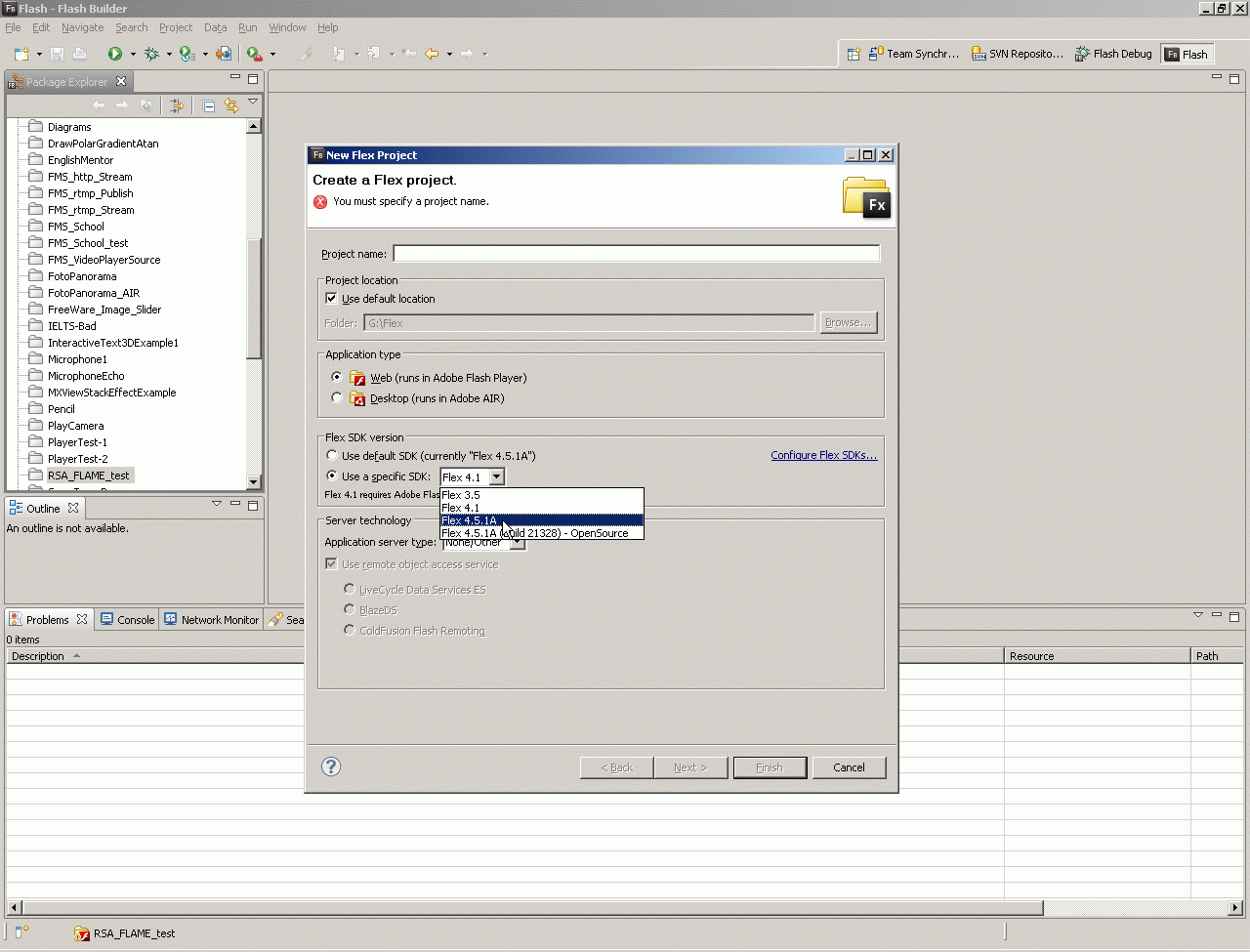Select Flex 4.1 in the dropdown list
This screenshot has width=1250, height=952.
coord(542,508)
